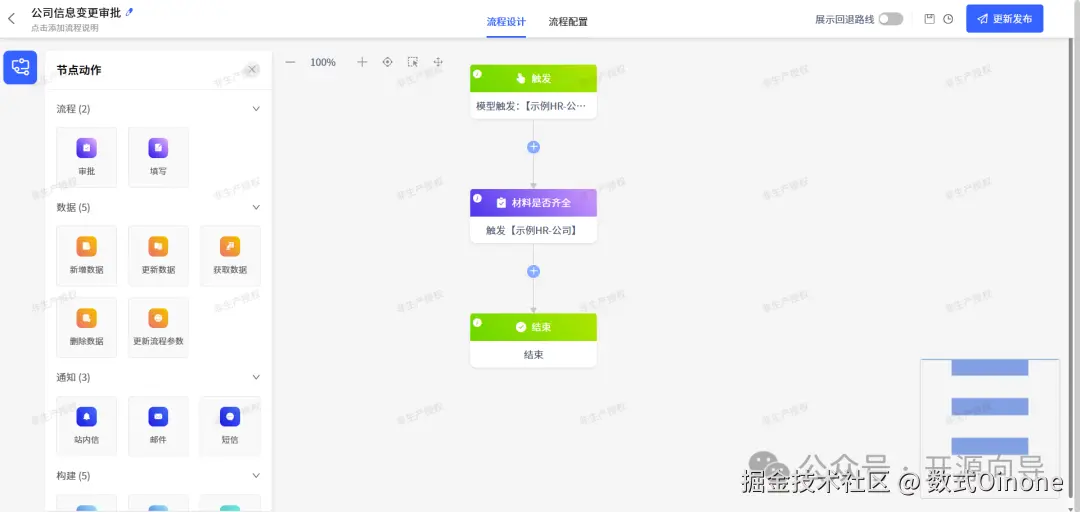
Task: Collapse the 构建 (5) section
Action: [256, 475]
